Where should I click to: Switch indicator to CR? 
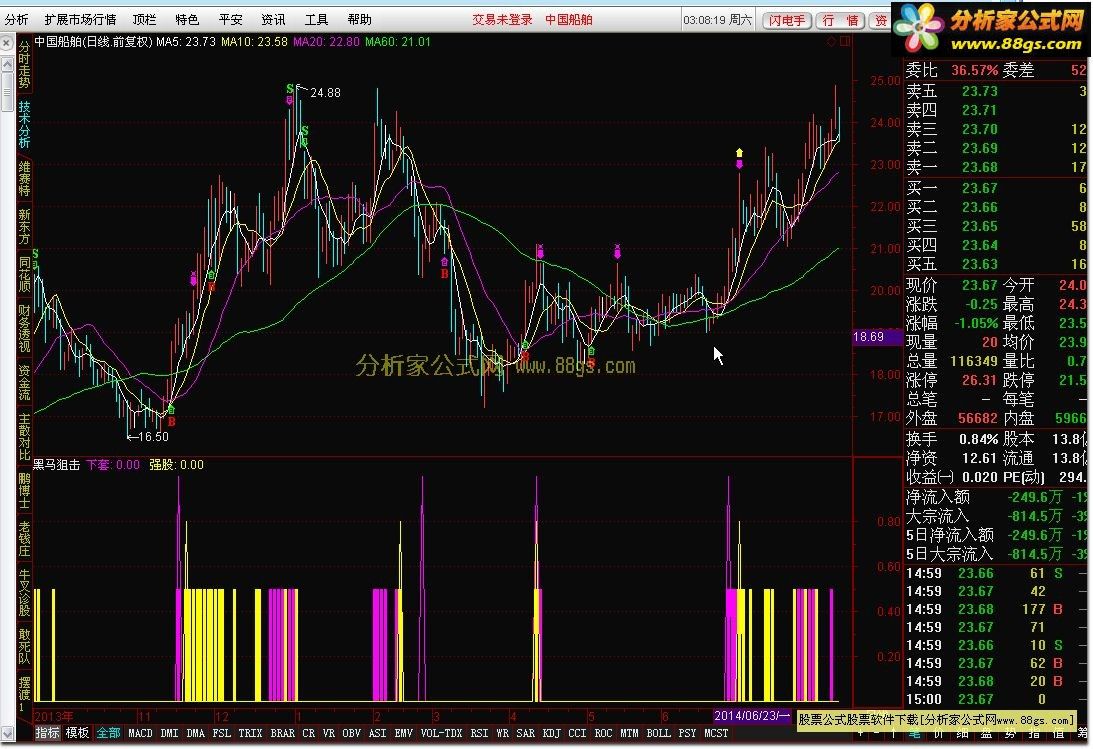pyautogui.click(x=309, y=733)
